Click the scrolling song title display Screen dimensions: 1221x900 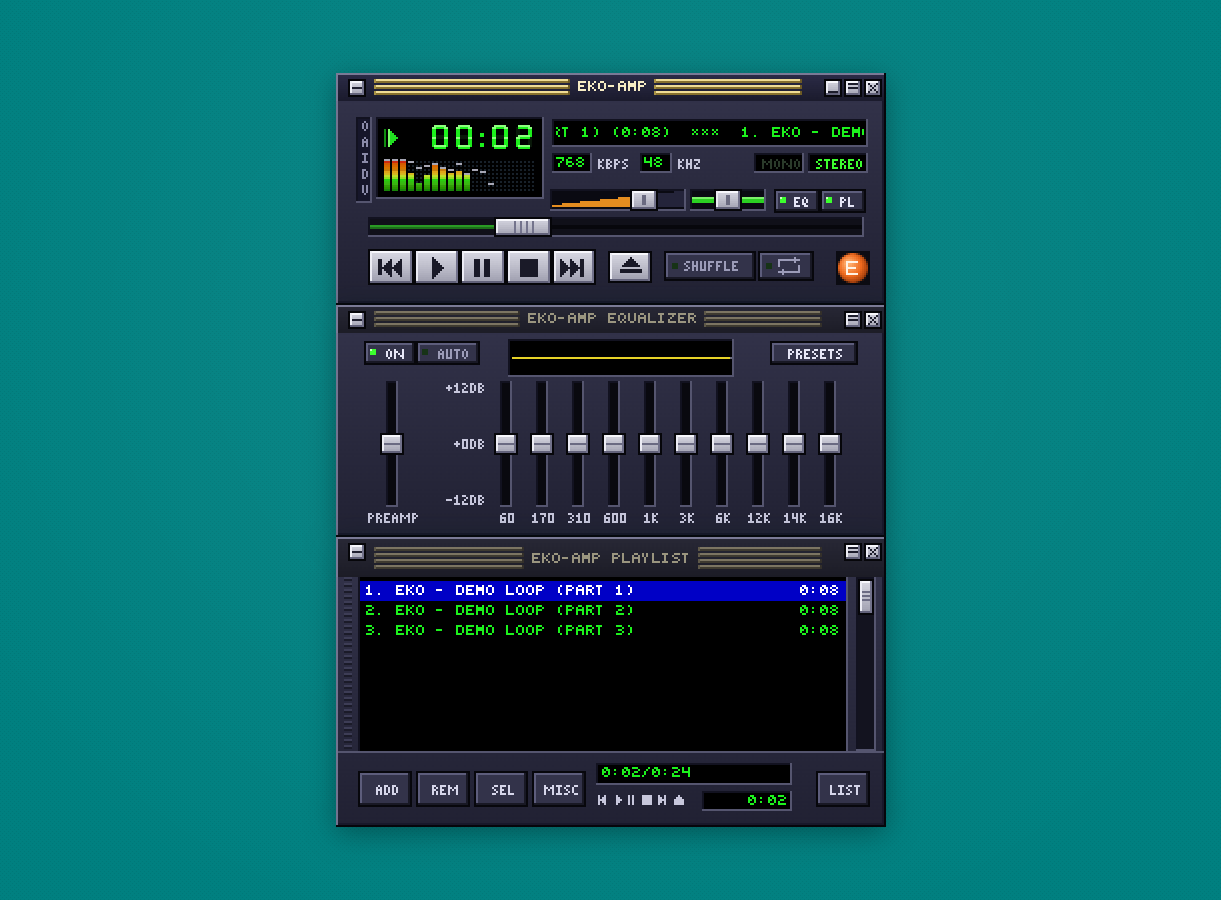(710, 133)
